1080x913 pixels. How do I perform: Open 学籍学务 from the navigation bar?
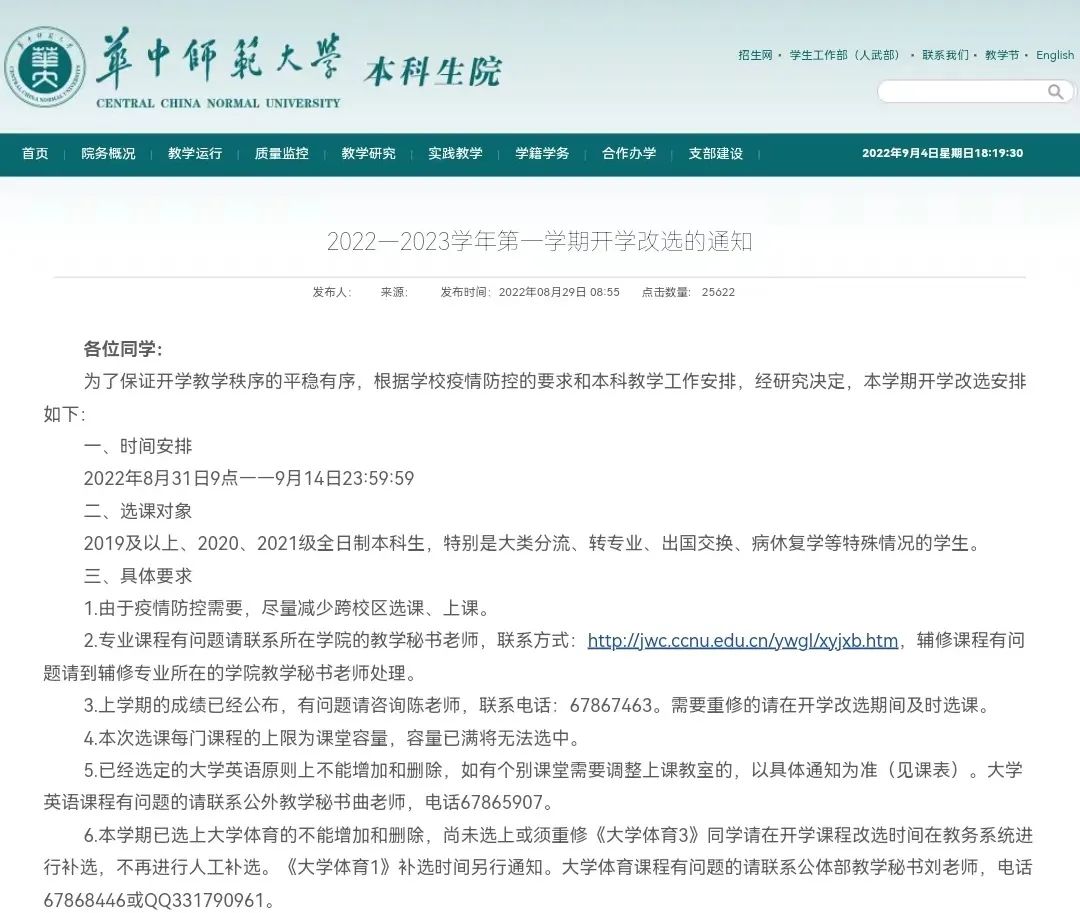[x=542, y=154]
